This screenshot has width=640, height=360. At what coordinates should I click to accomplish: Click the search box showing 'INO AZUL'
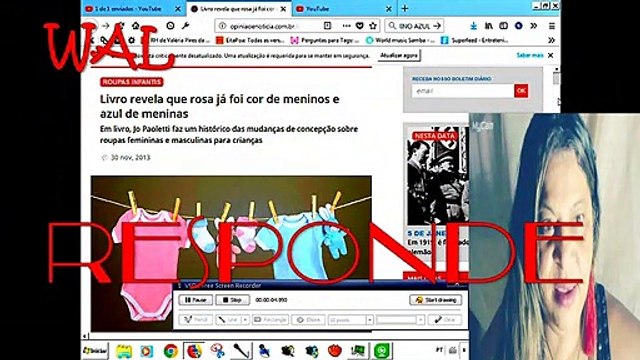[414, 26]
